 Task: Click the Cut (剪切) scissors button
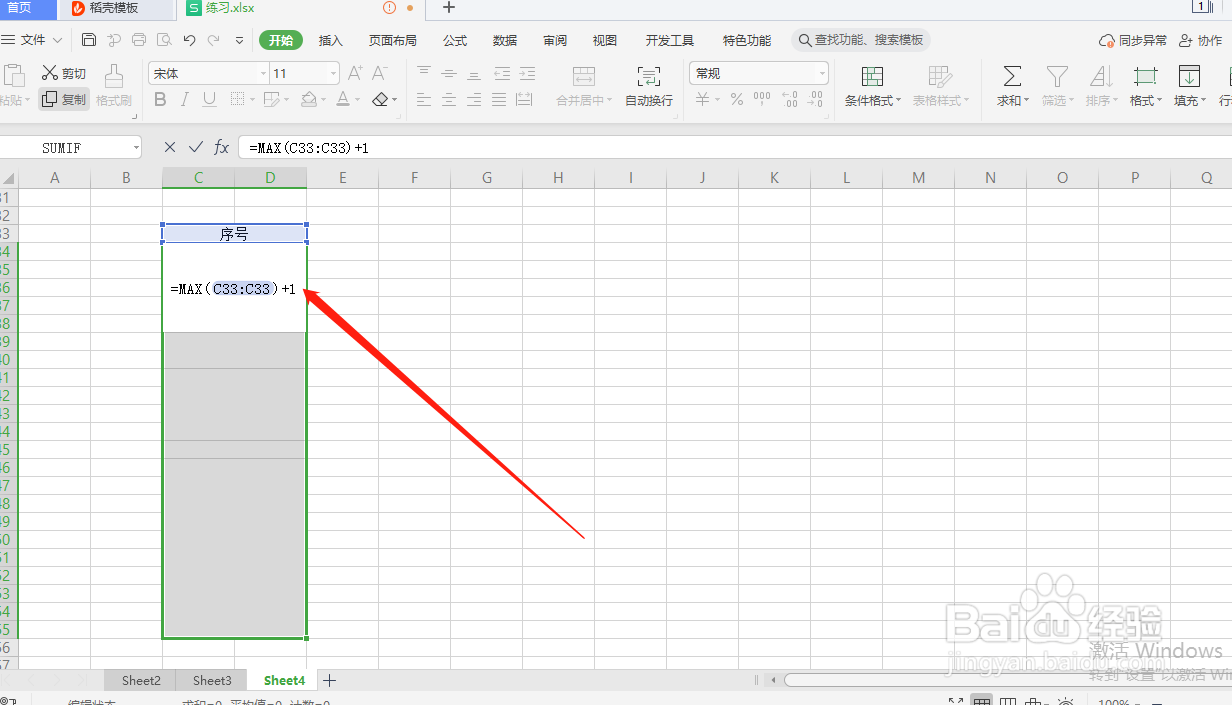coord(64,73)
